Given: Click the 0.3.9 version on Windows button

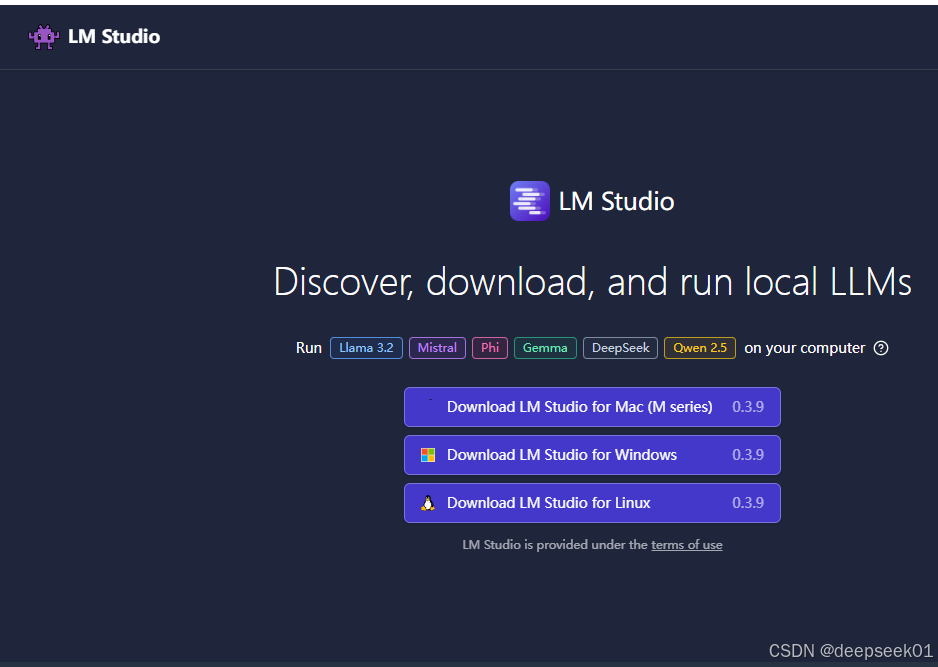Looking at the screenshot, I should tap(748, 455).
